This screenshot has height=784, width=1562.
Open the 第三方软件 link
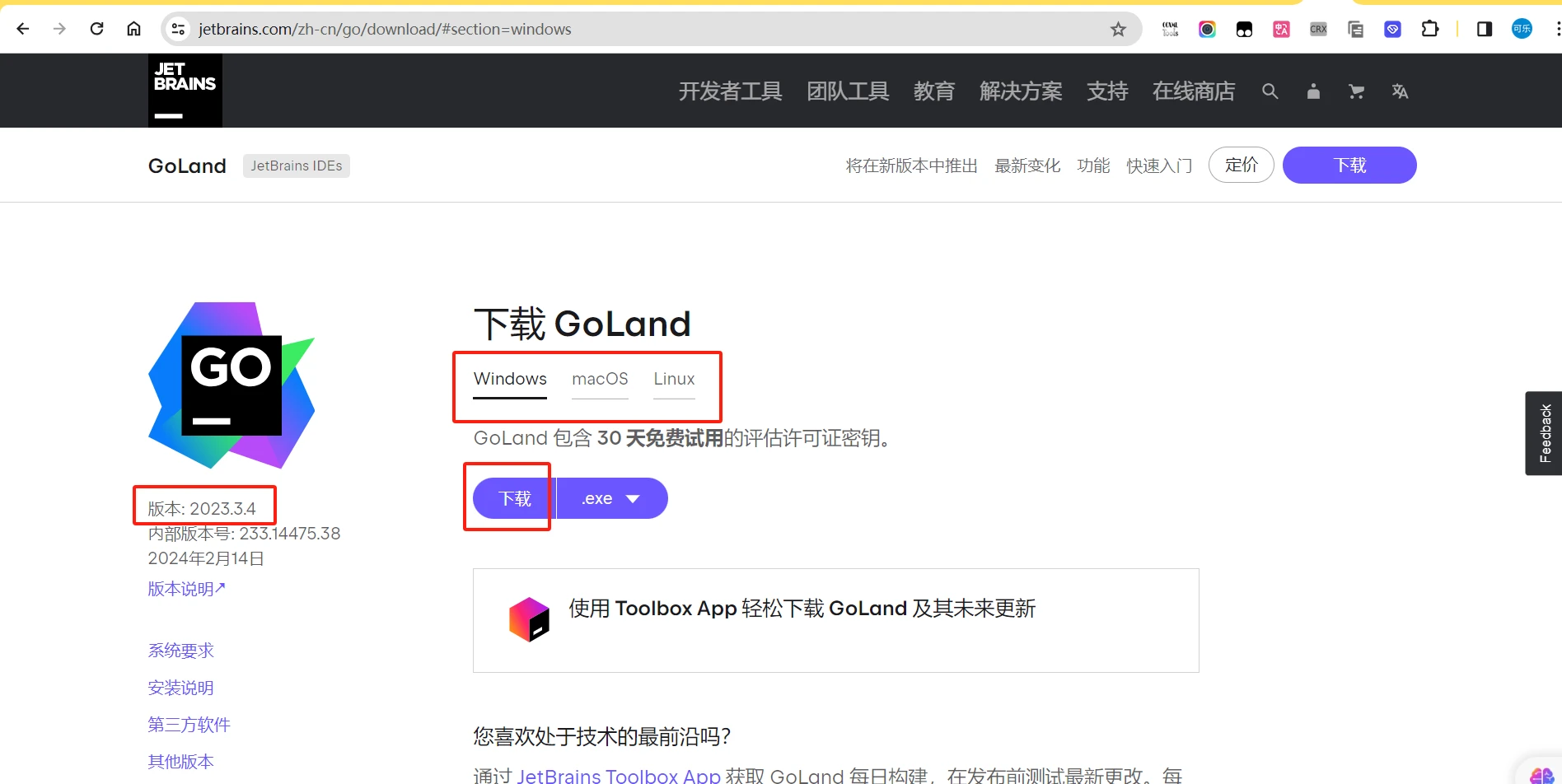tap(189, 725)
